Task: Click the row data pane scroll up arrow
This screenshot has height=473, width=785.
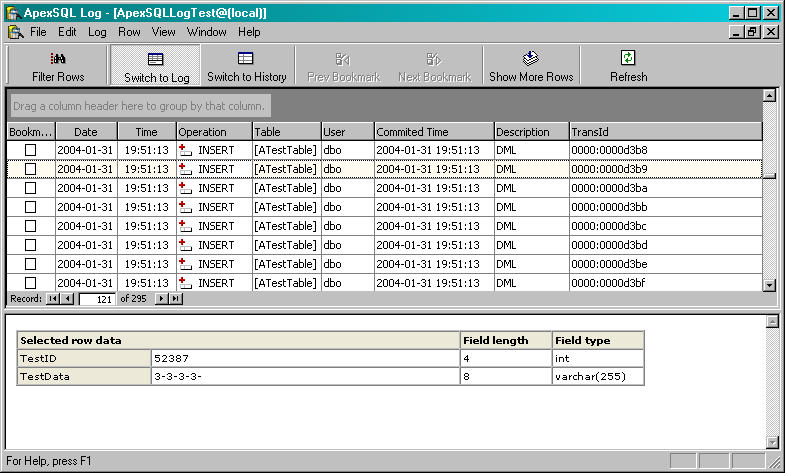Action: 772,322
